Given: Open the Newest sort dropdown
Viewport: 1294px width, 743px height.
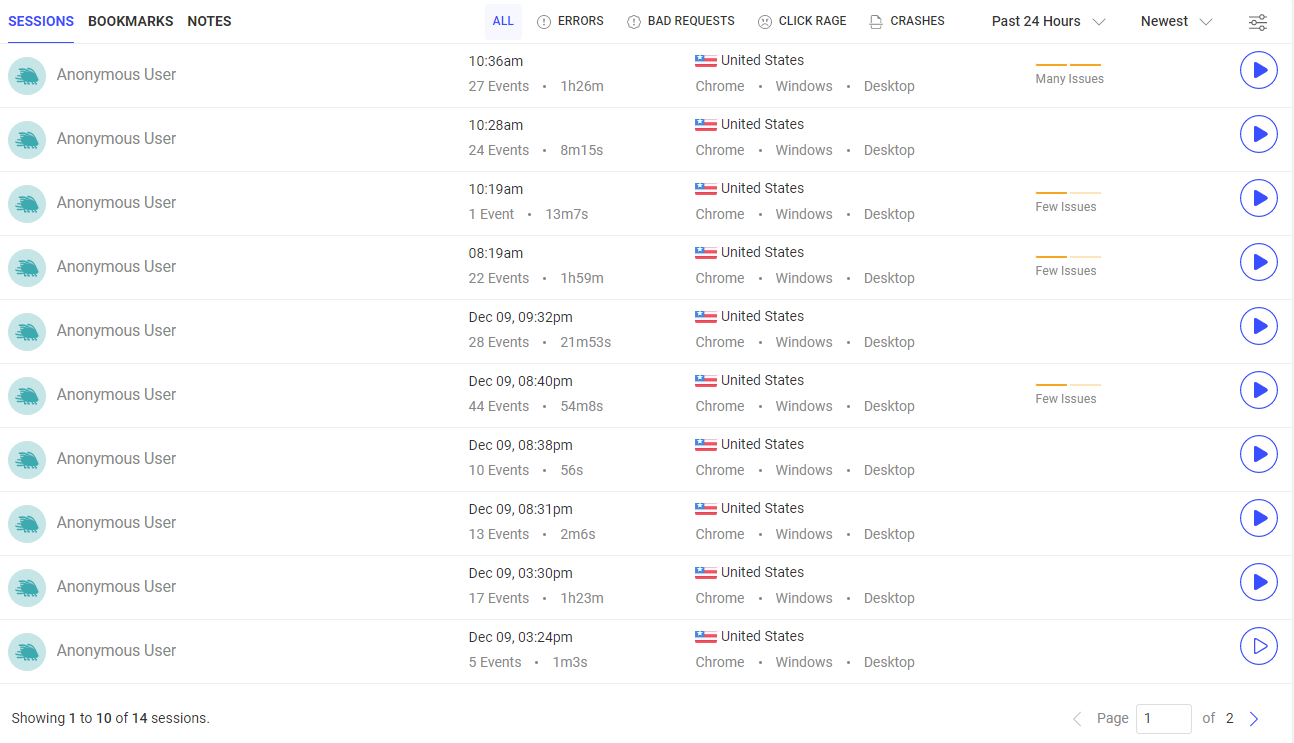Looking at the screenshot, I should tap(1176, 22).
